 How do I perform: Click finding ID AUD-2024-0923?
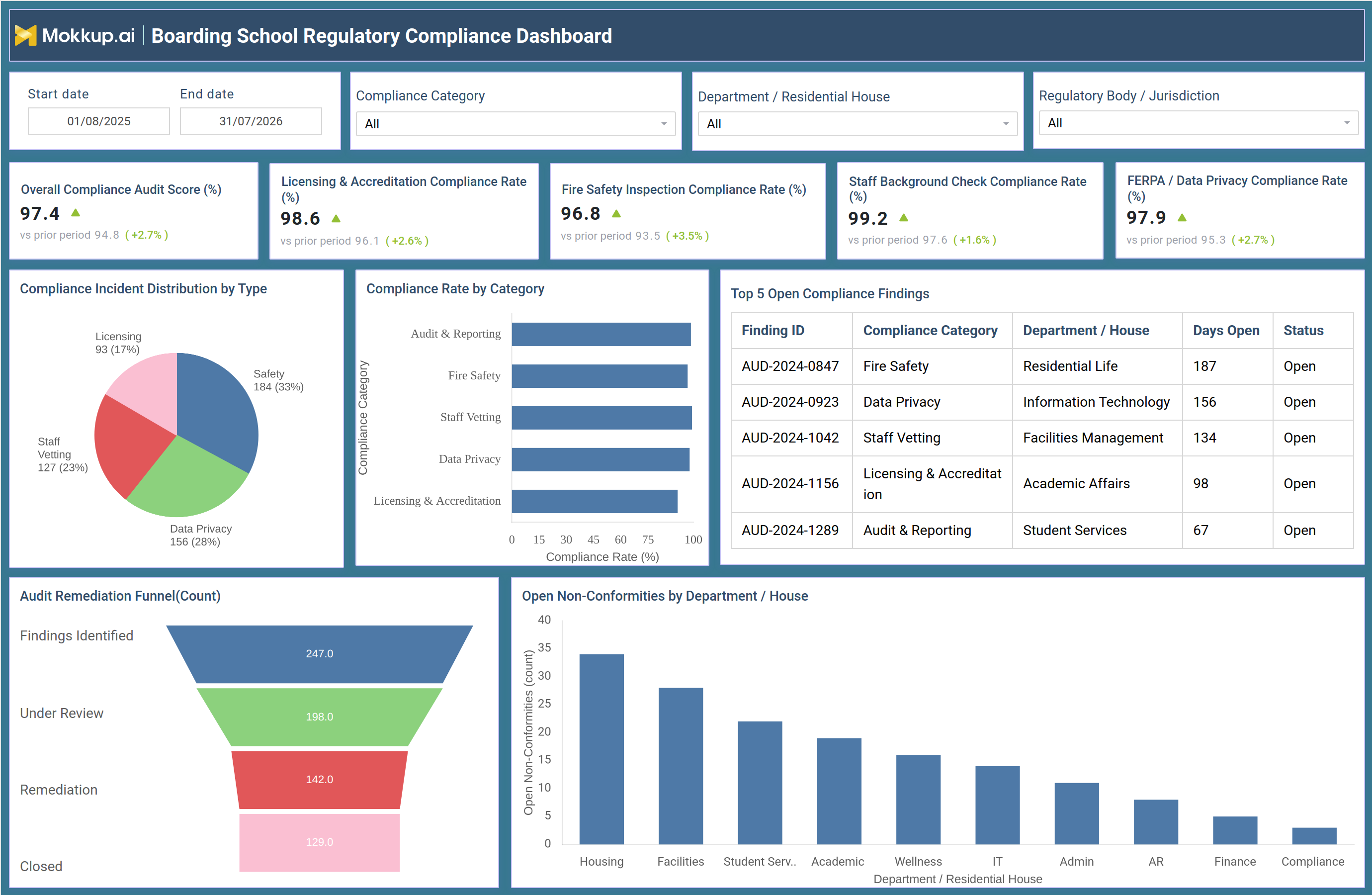tap(790, 402)
